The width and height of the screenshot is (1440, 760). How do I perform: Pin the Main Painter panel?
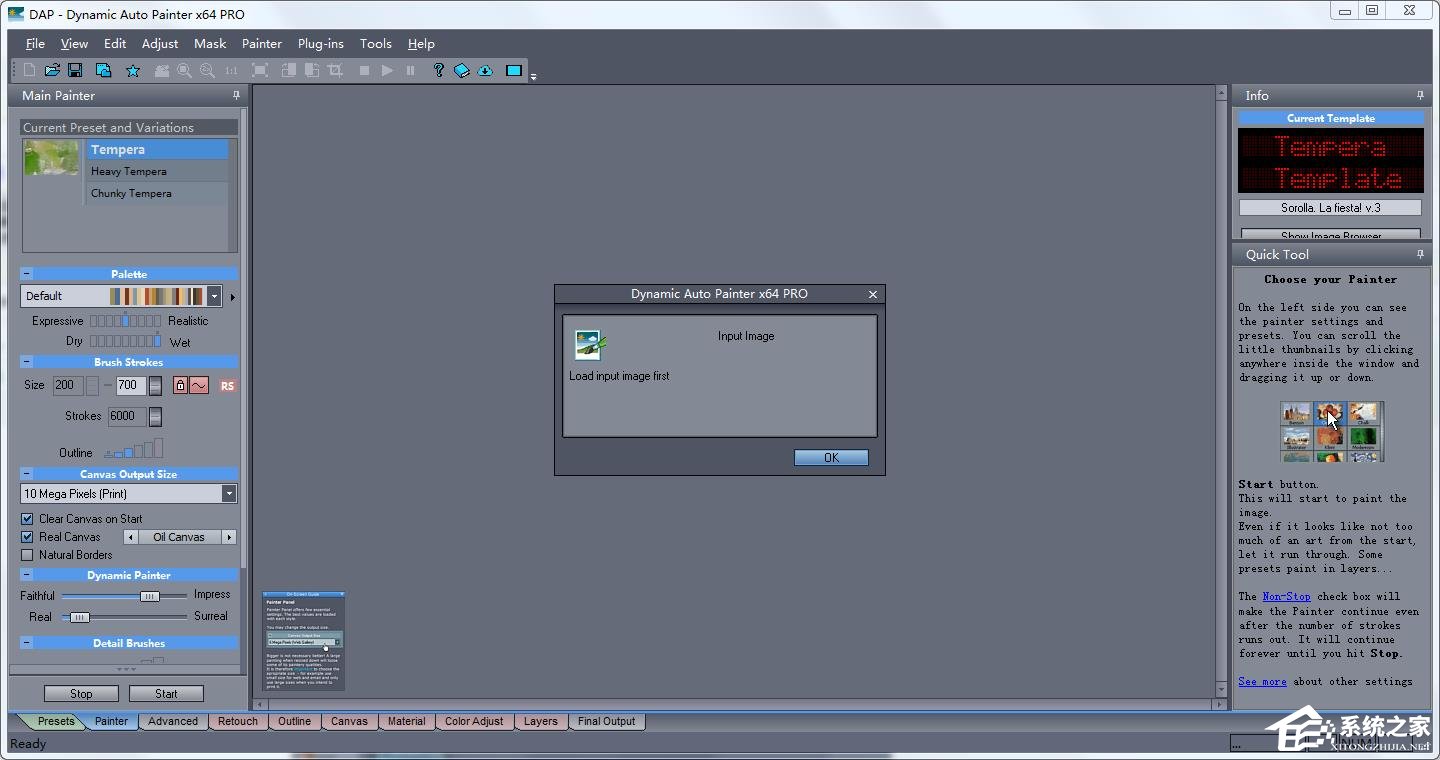[x=237, y=95]
